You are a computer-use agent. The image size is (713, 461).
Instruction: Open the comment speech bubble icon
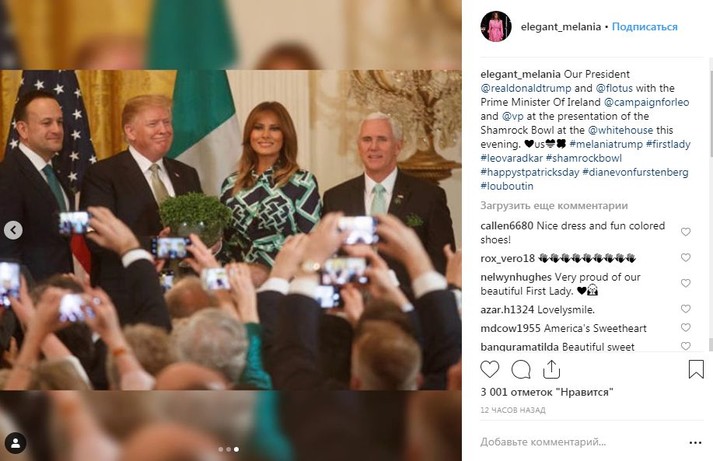(x=521, y=369)
